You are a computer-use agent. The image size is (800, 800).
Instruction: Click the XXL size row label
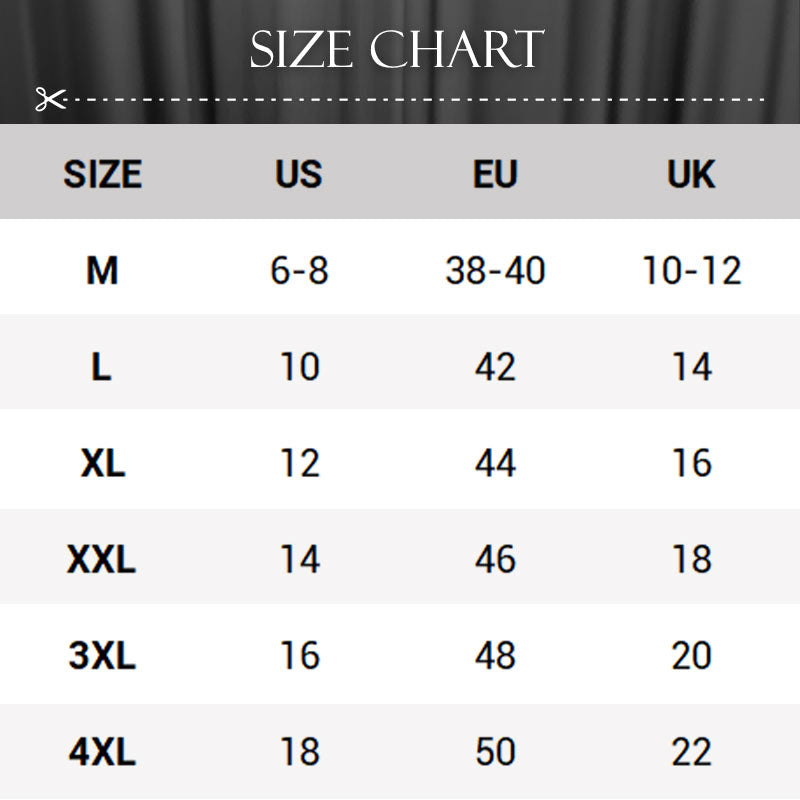coord(101,559)
